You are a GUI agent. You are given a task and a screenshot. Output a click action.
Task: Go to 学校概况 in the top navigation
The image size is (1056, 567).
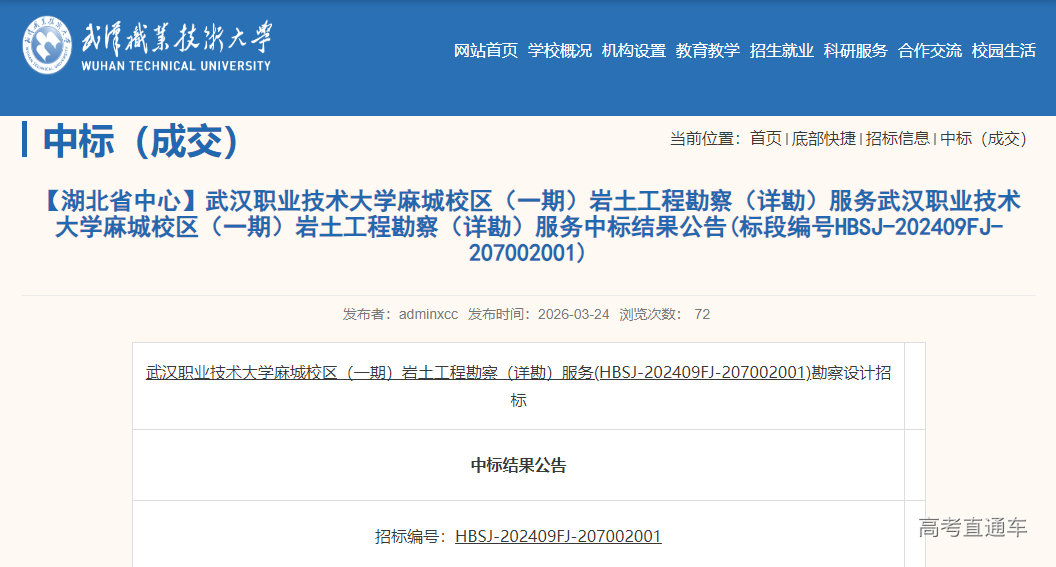(x=559, y=51)
